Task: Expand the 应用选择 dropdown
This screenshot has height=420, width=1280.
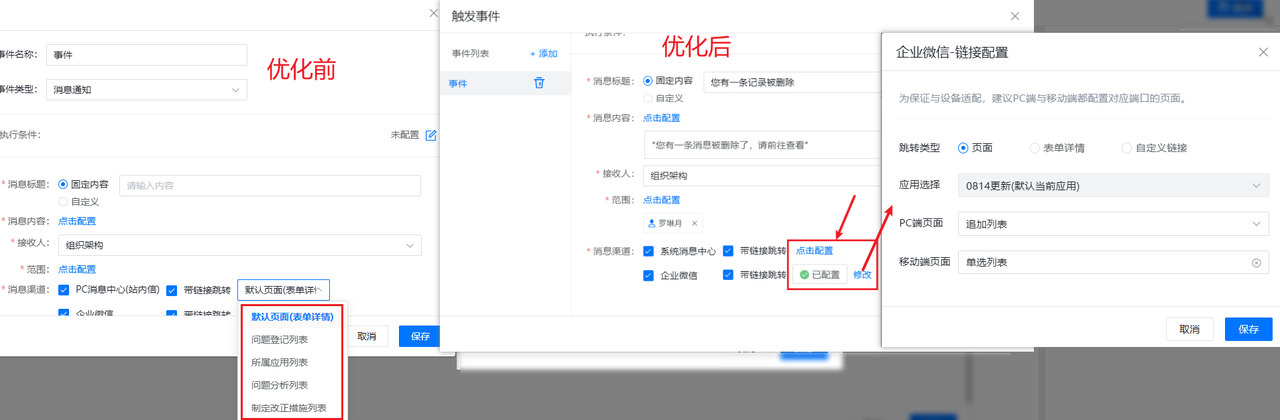Action: click(1112, 186)
